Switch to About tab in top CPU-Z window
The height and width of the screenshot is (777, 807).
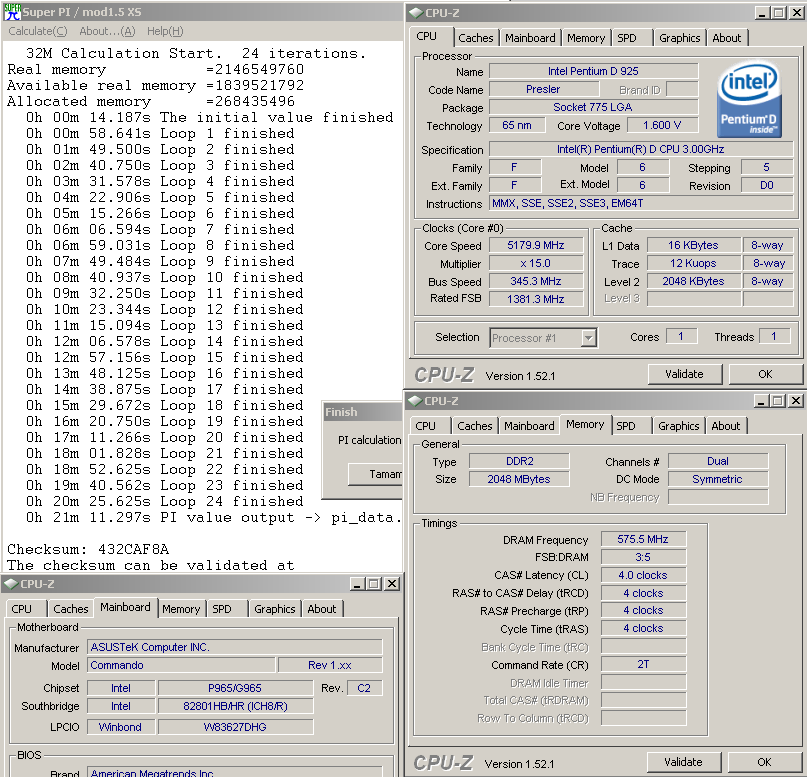727,38
